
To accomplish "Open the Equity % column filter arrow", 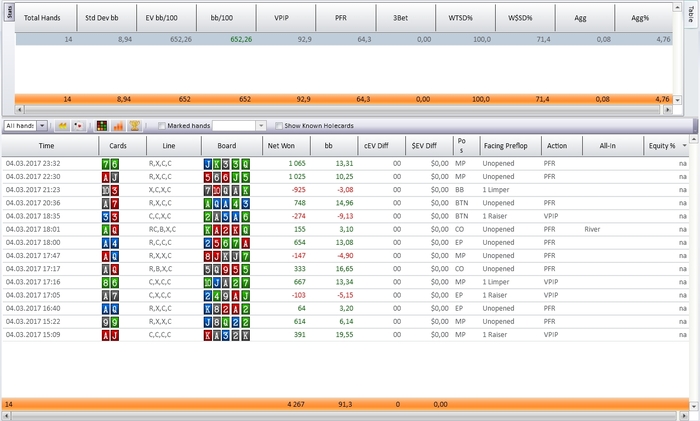I will (684, 146).
